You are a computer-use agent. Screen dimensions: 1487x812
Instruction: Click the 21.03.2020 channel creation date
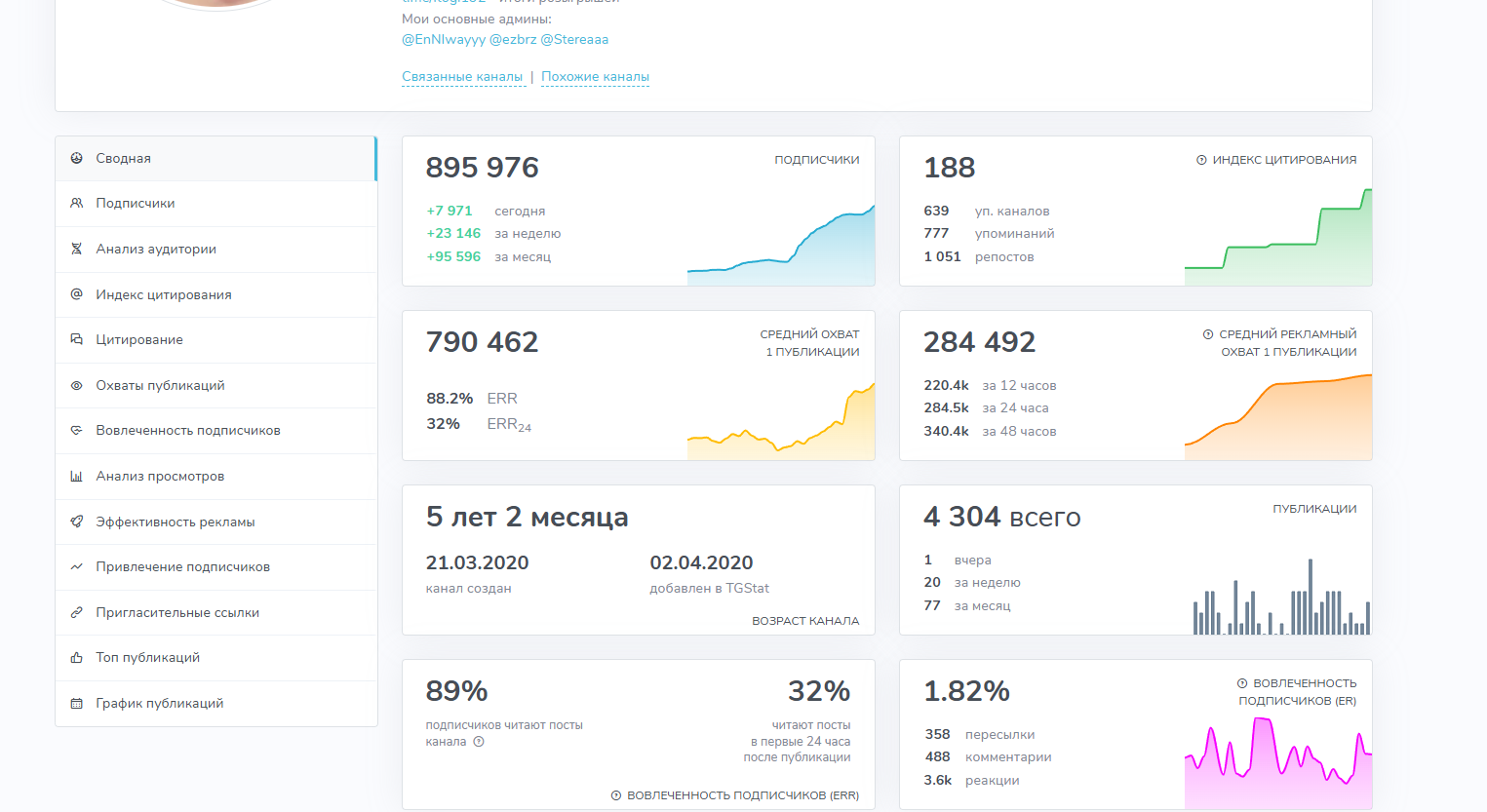478,562
